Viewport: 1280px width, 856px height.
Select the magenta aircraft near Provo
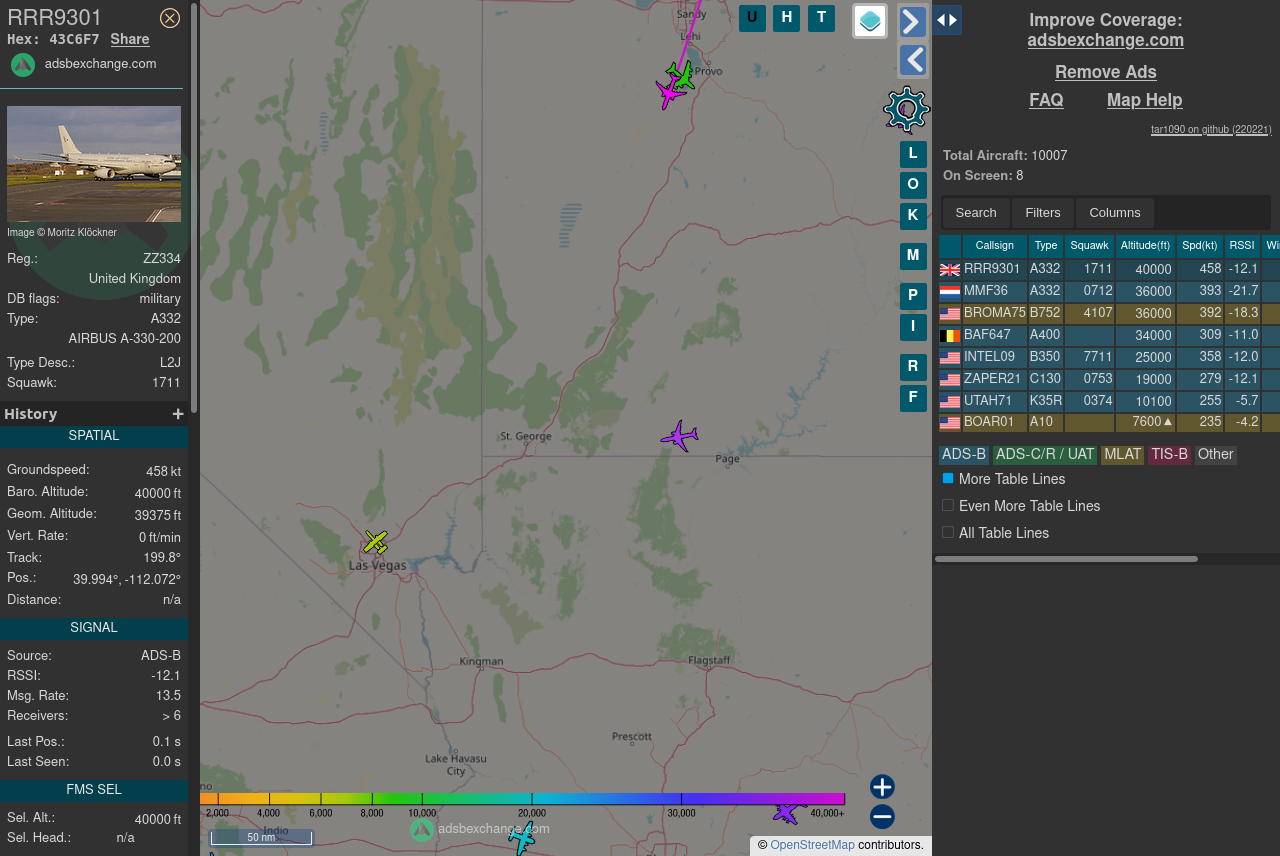pyautogui.click(x=669, y=94)
